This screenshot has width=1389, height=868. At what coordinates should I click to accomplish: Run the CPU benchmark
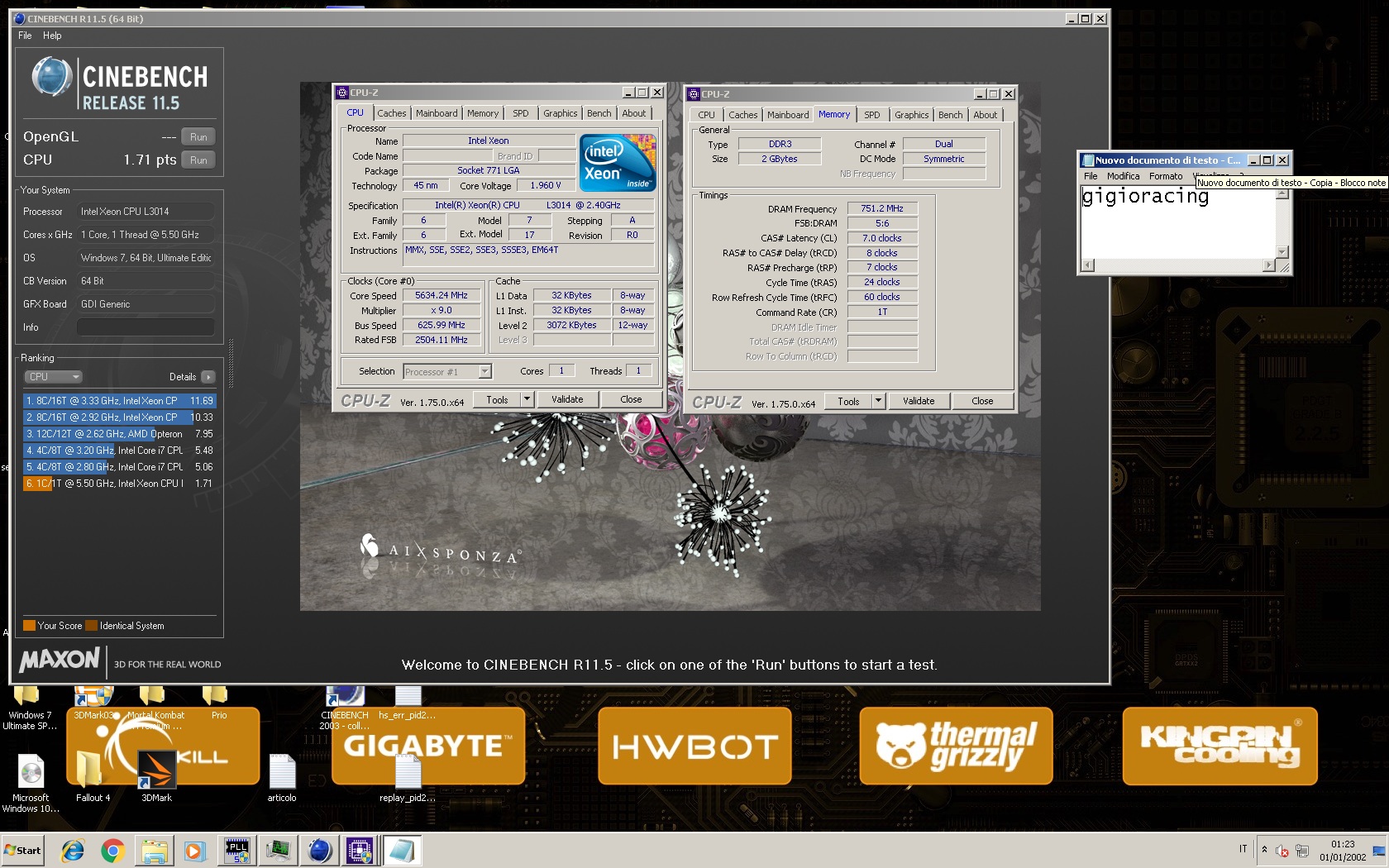tap(198, 160)
